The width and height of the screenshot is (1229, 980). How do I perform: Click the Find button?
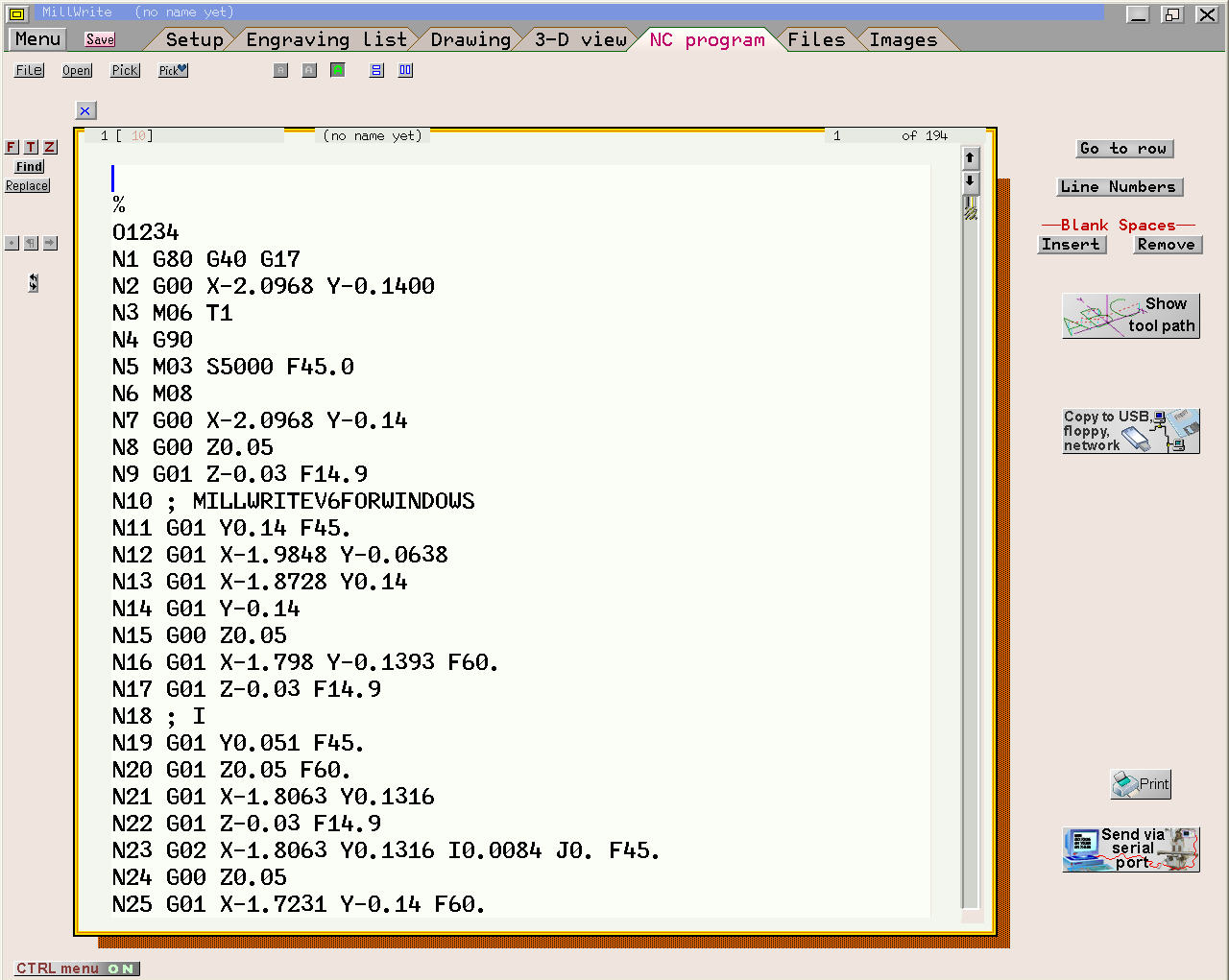pos(29,165)
